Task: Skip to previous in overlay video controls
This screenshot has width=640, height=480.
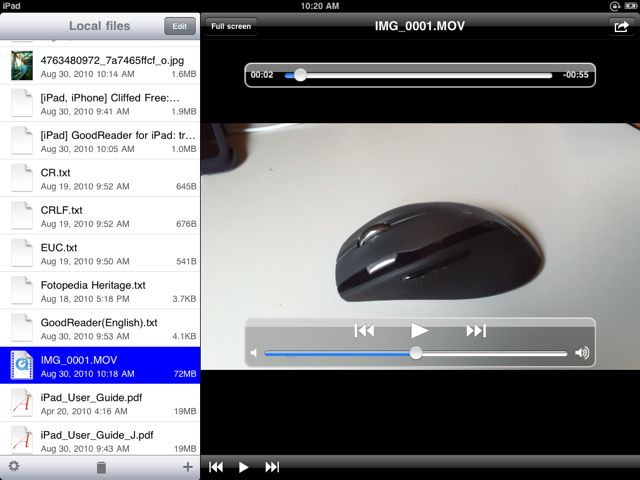Action: 364,330
